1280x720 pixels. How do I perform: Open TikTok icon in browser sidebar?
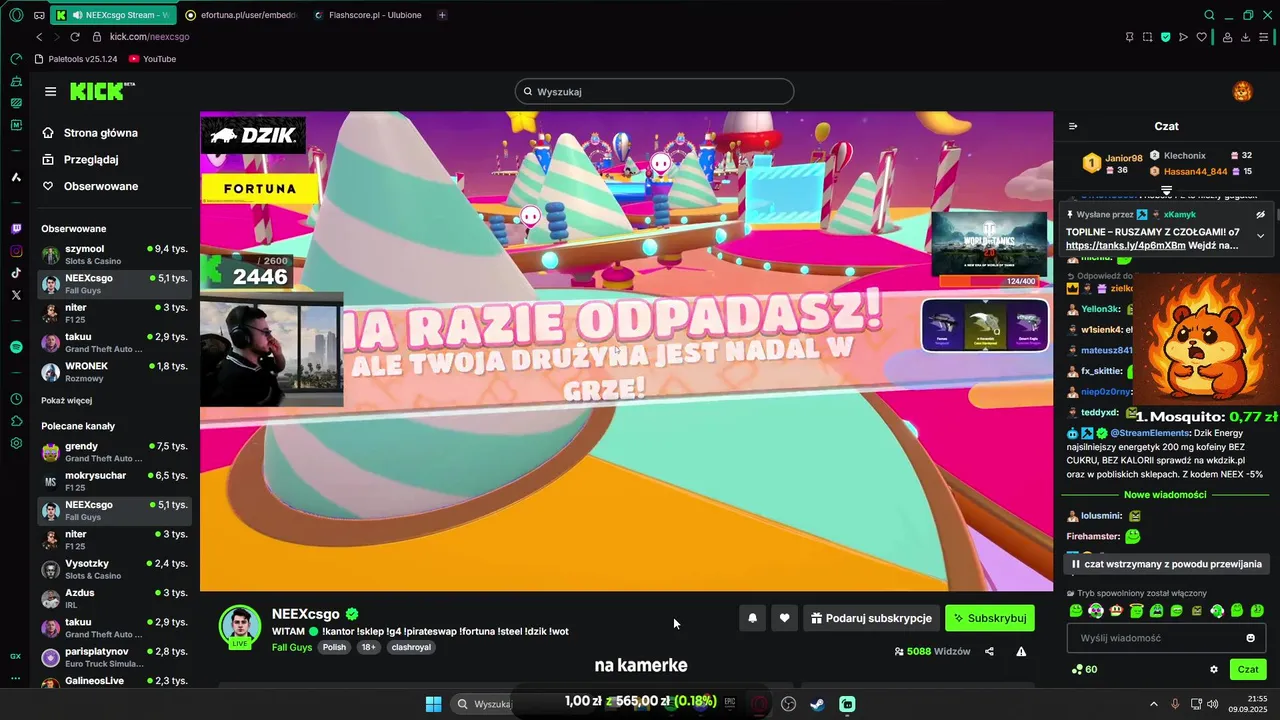(x=16, y=272)
